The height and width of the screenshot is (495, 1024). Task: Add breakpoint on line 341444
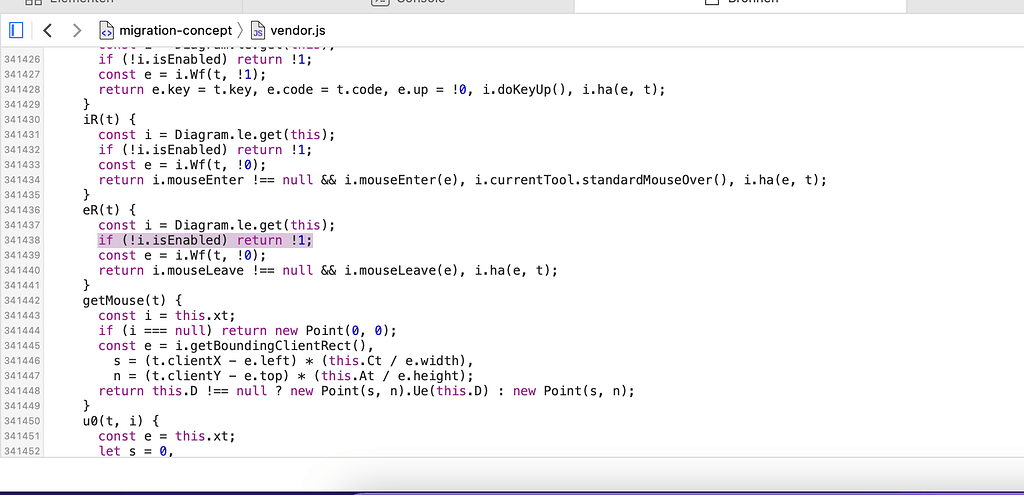[22, 330]
